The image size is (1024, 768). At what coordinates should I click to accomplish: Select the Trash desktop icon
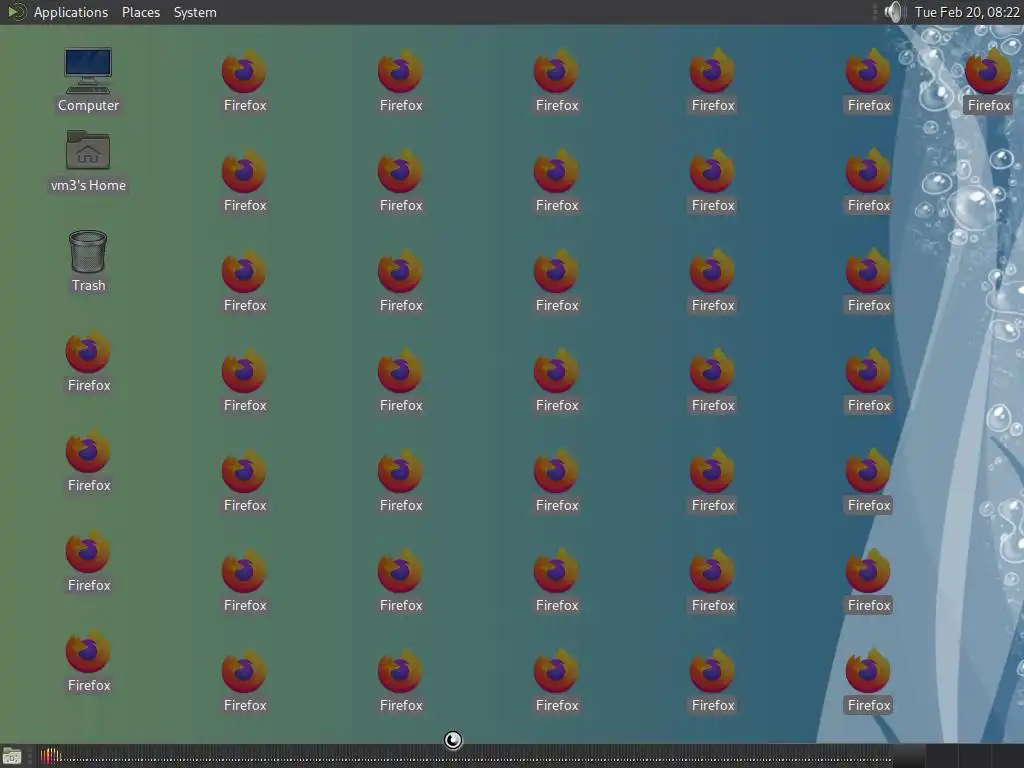point(88,261)
